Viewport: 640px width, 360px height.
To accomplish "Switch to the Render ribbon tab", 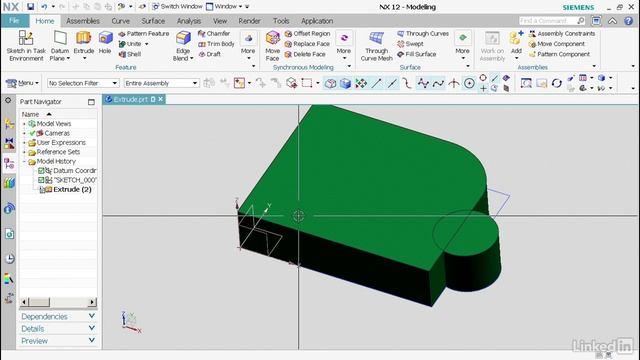I will 249,21.
